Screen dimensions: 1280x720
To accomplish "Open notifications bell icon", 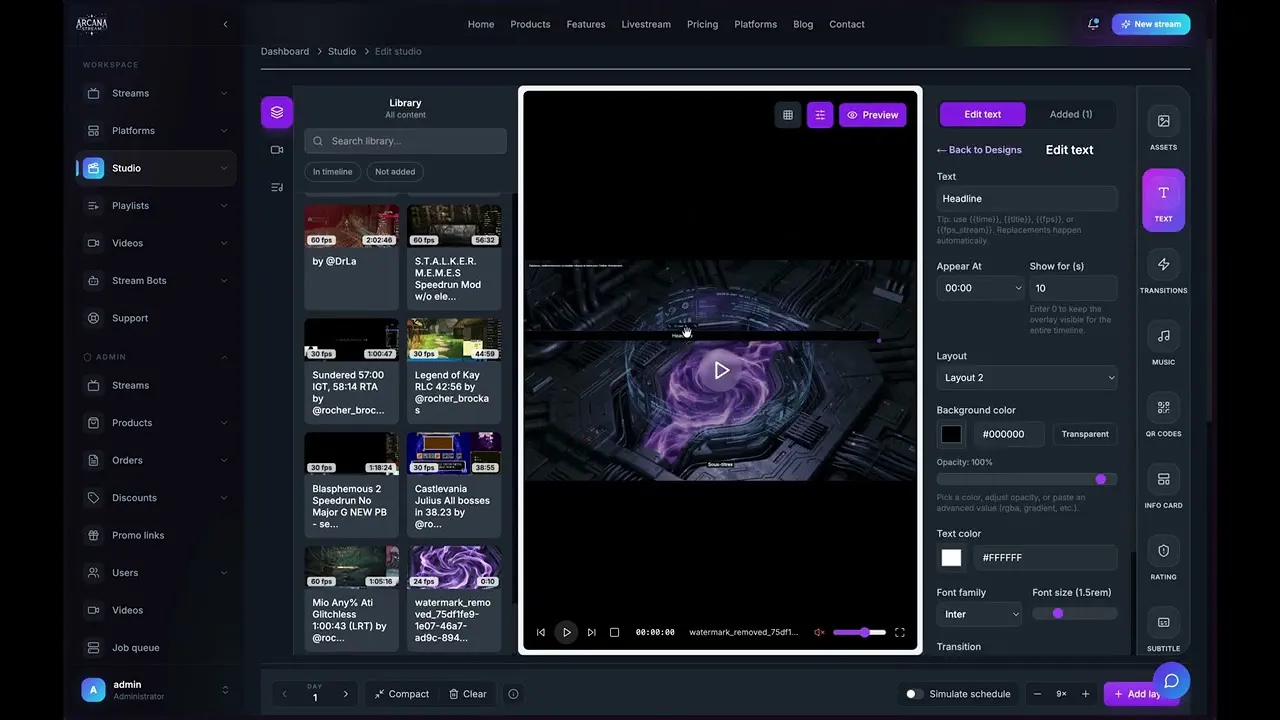I will (x=1093, y=24).
